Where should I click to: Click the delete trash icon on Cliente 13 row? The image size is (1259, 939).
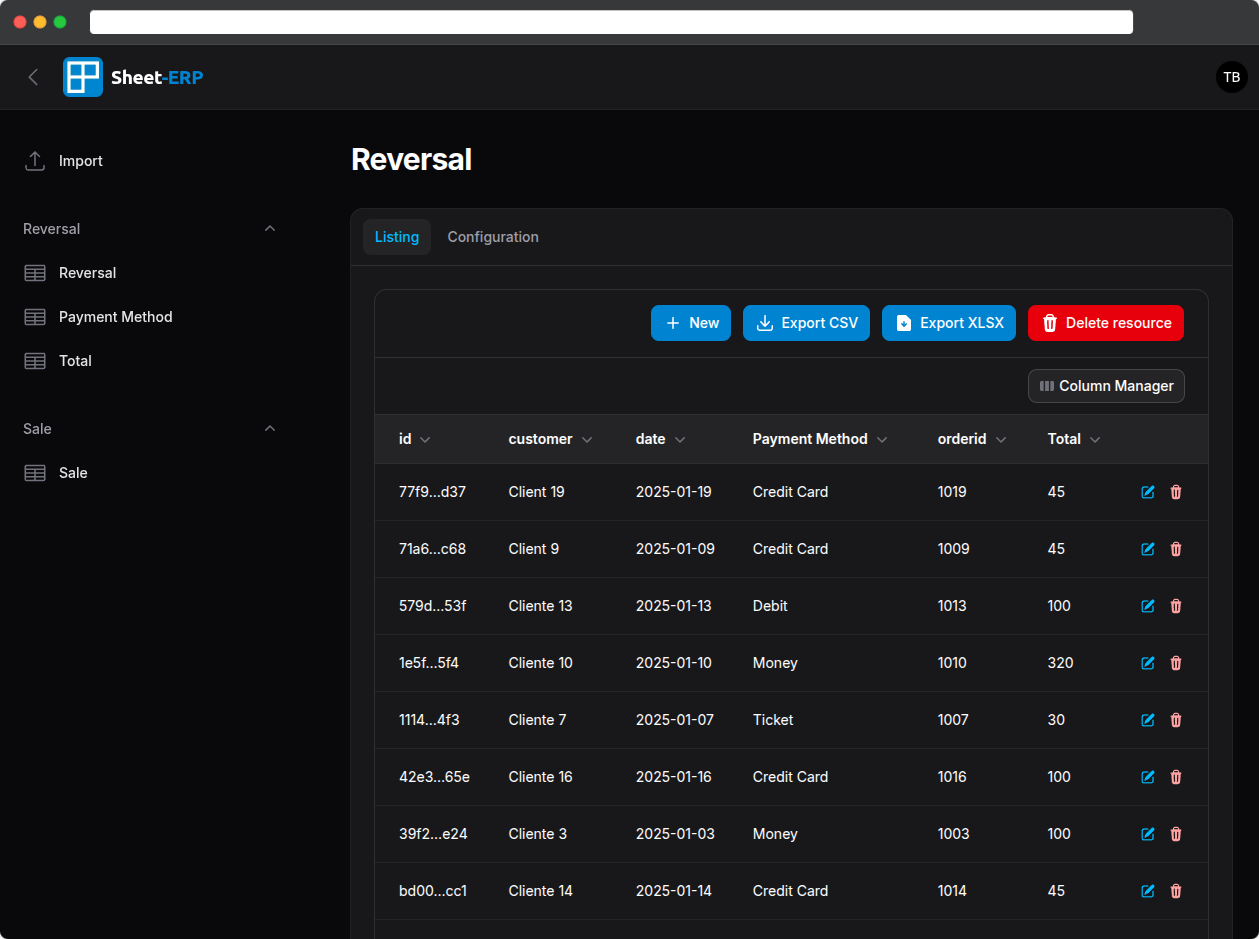point(1176,606)
